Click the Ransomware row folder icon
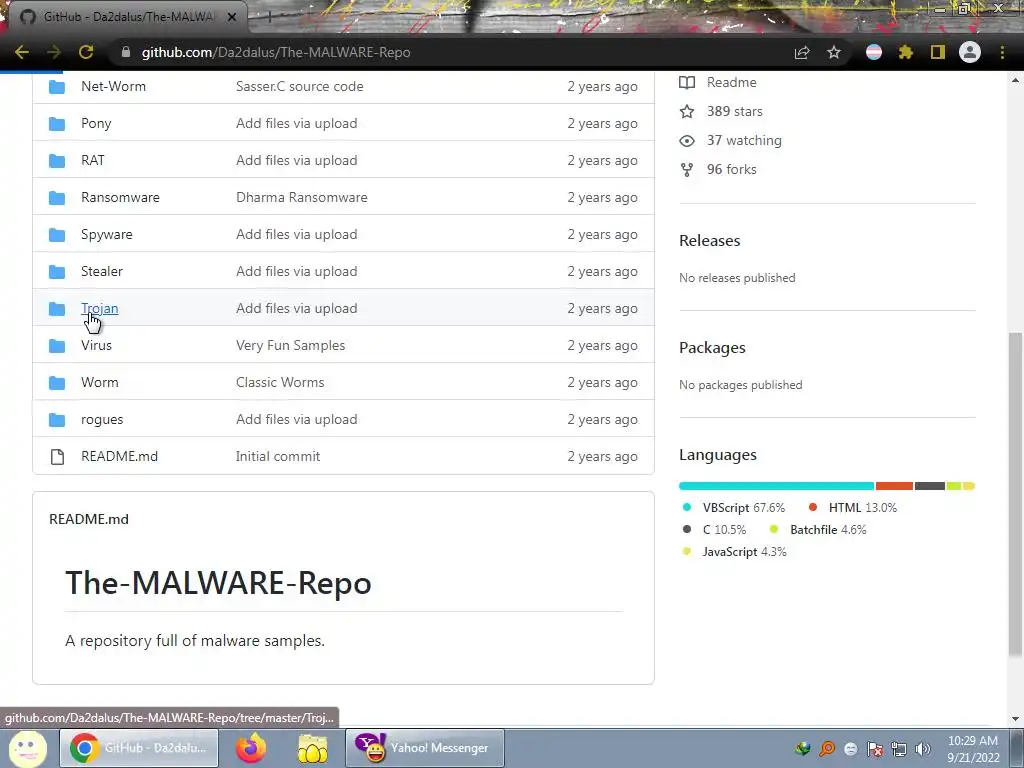Screen dimensions: 1024x768 pos(57,197)
